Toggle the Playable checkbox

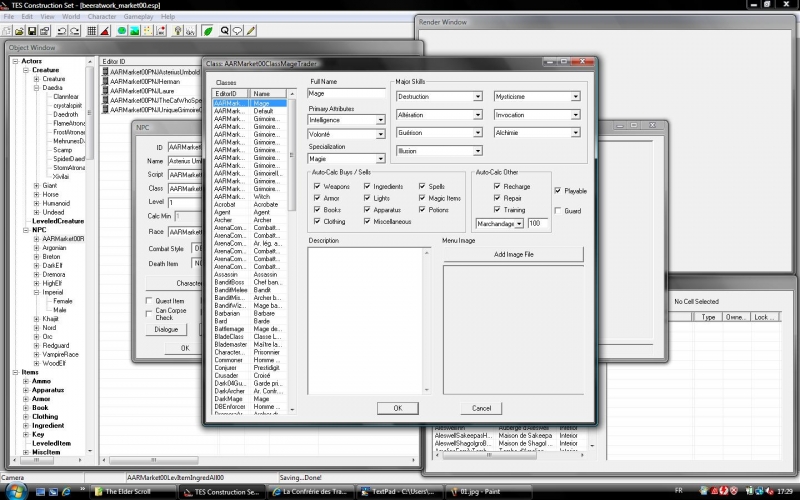tap(558, 191)
